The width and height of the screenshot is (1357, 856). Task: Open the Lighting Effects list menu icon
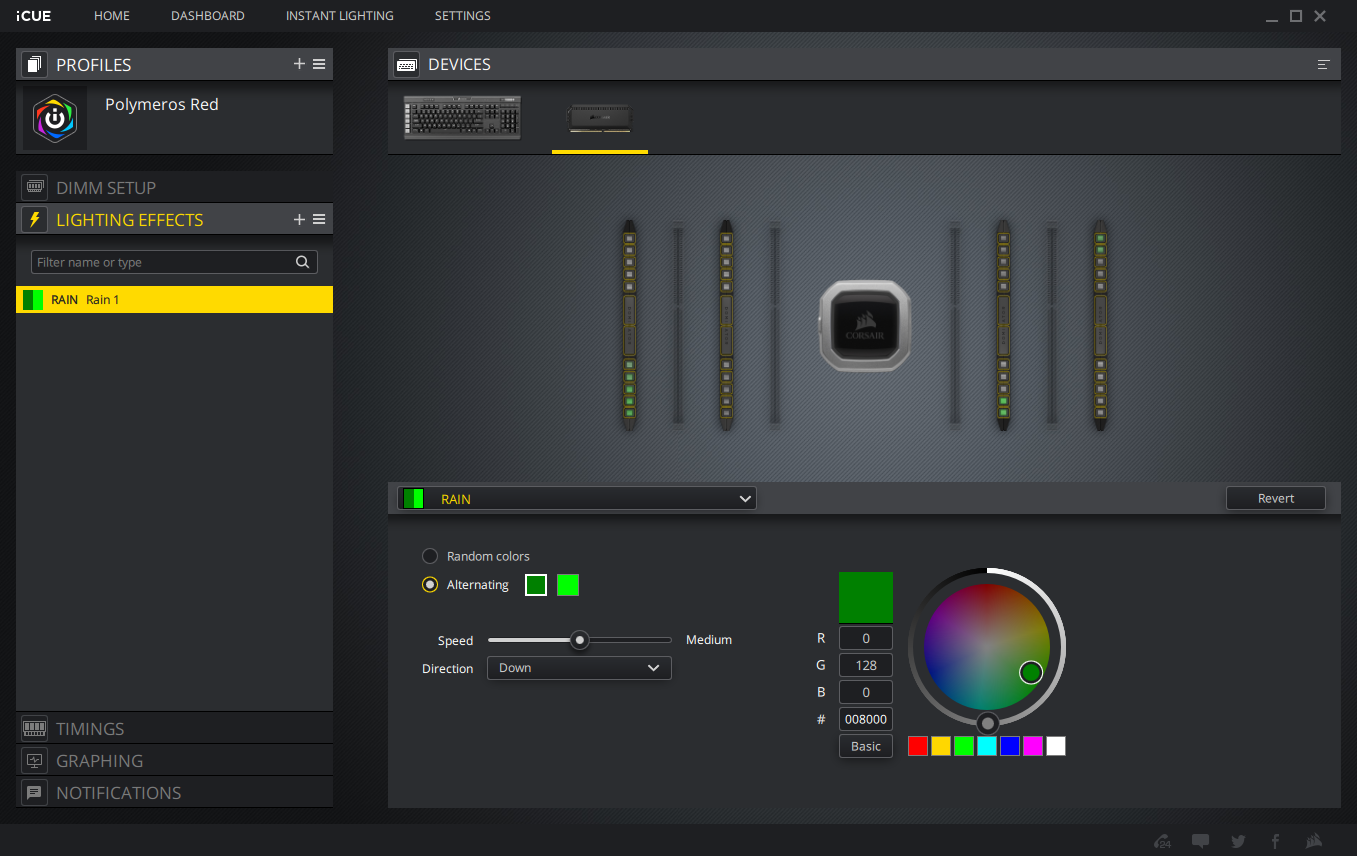pos(319,219)
